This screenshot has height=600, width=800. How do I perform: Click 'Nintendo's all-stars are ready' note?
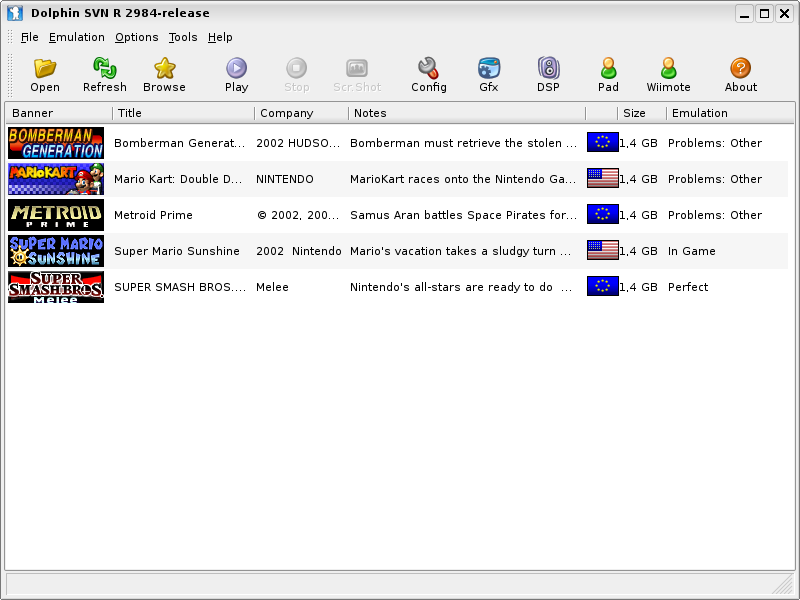click(461, 287)
